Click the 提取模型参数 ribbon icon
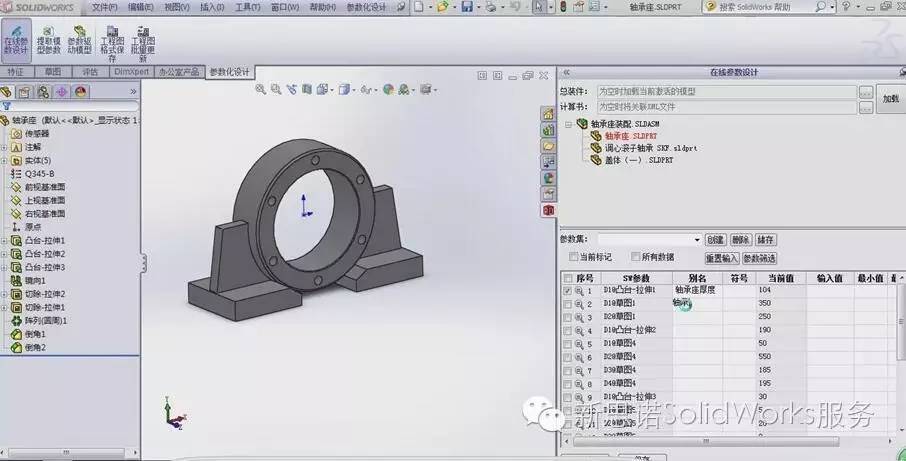Screen dimensions: 906x461 tap(49, 40)
